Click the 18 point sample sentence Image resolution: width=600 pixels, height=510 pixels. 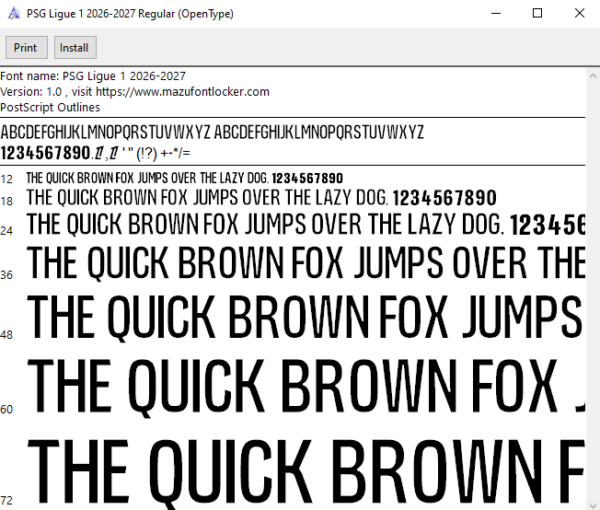point(261,198)
